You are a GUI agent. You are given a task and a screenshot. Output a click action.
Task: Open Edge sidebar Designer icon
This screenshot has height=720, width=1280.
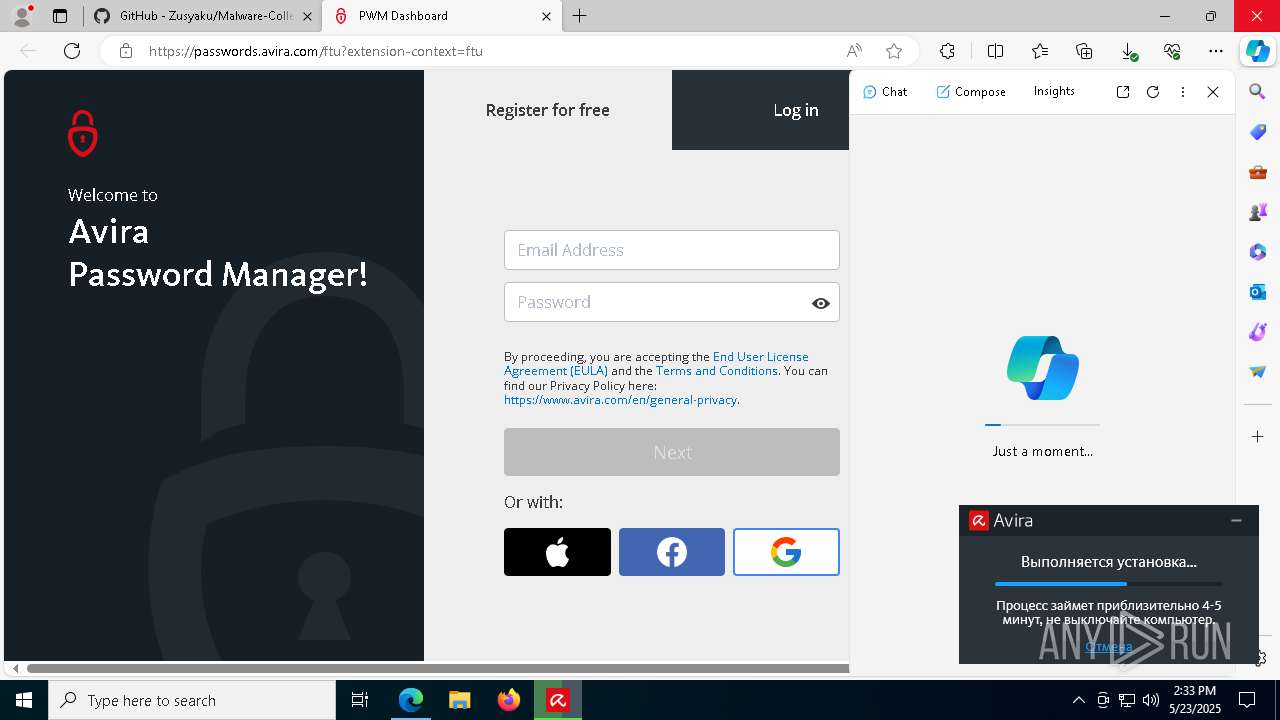click(1258, 332)
